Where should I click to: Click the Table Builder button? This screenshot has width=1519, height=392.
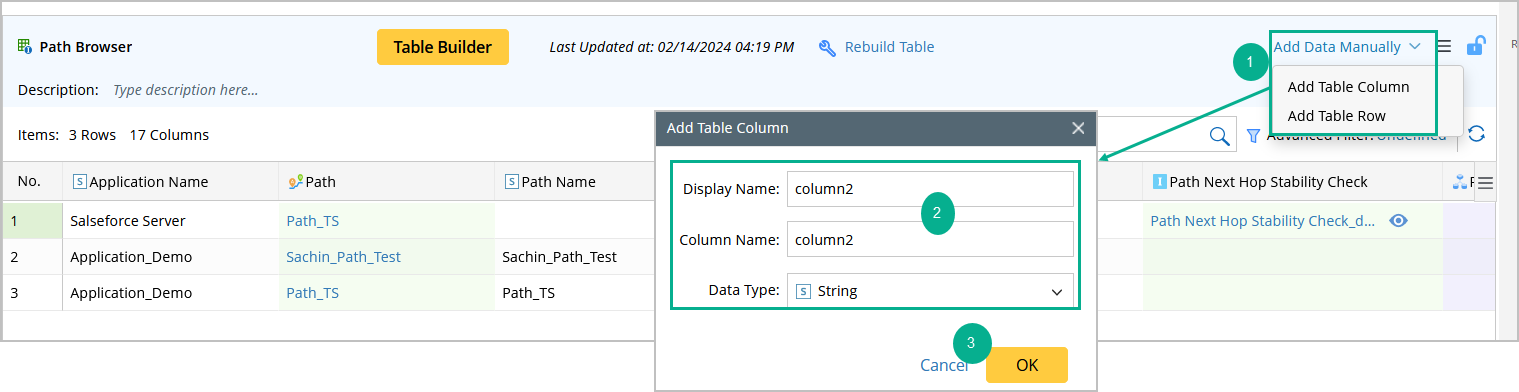[x=443, y=47]
